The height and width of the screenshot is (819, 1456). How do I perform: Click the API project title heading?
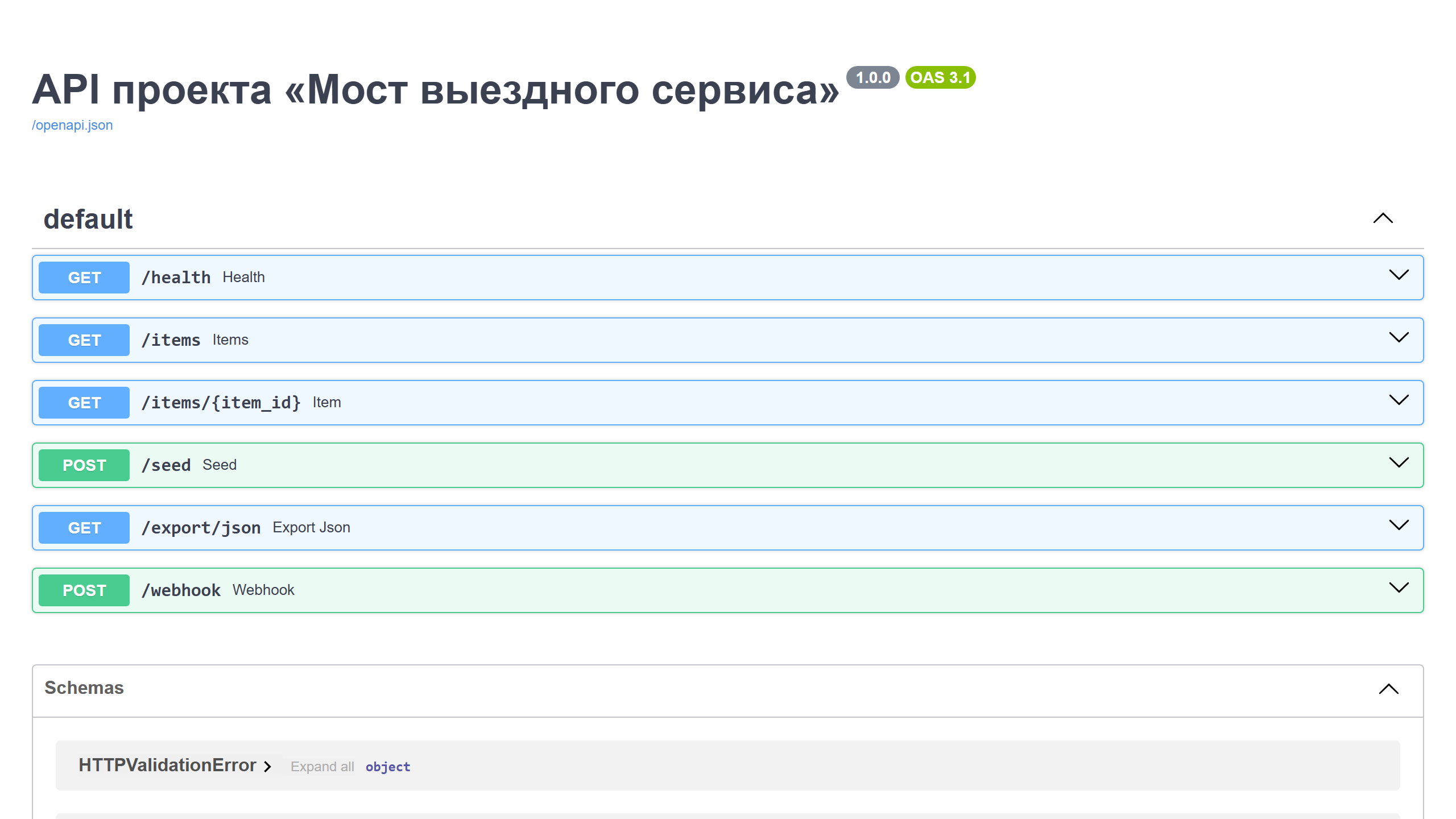(435, 89)
